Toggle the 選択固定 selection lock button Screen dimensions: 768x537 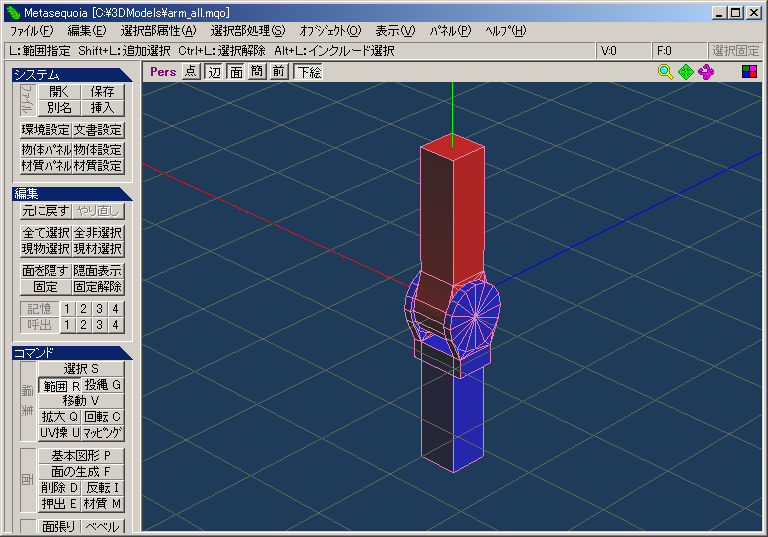tap(735, 50)
